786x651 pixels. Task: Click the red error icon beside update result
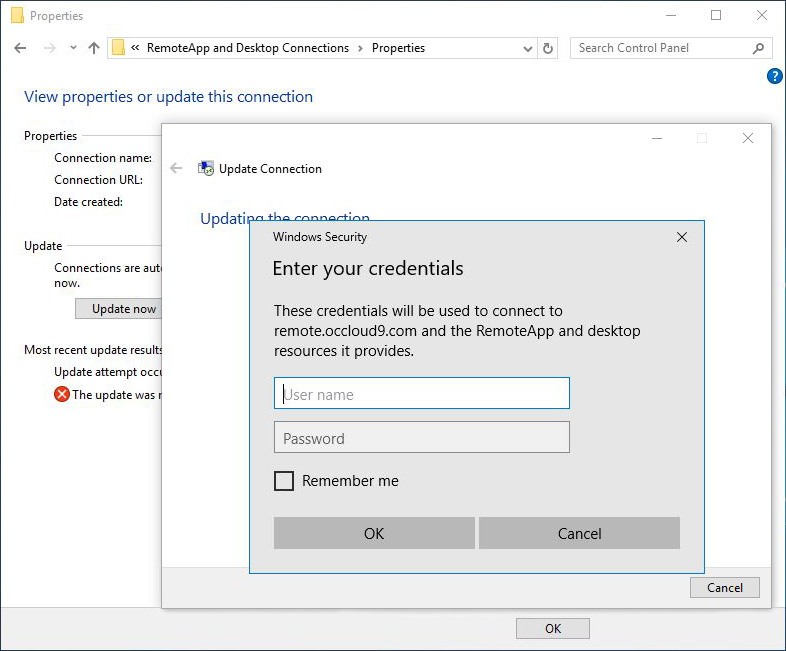62,394
